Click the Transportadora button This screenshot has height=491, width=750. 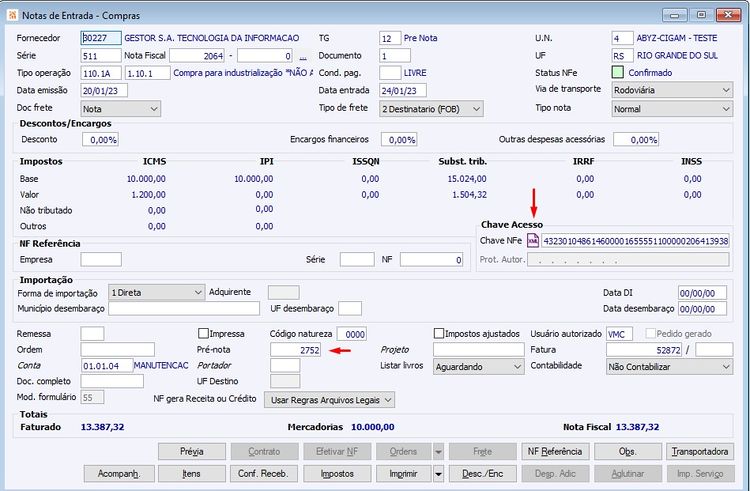coord(700,451)
